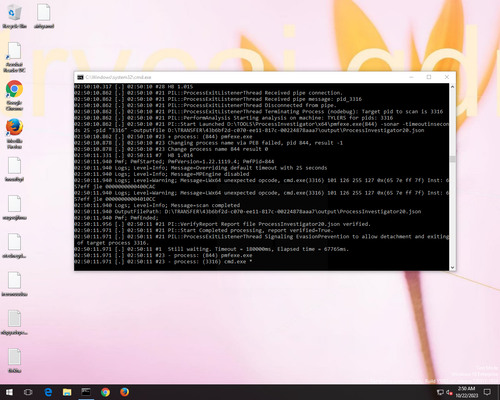This screenshot has width=500, height=400.
Task: Click the taskbar clock showing 2:50 AM
Action: point(466,392)
